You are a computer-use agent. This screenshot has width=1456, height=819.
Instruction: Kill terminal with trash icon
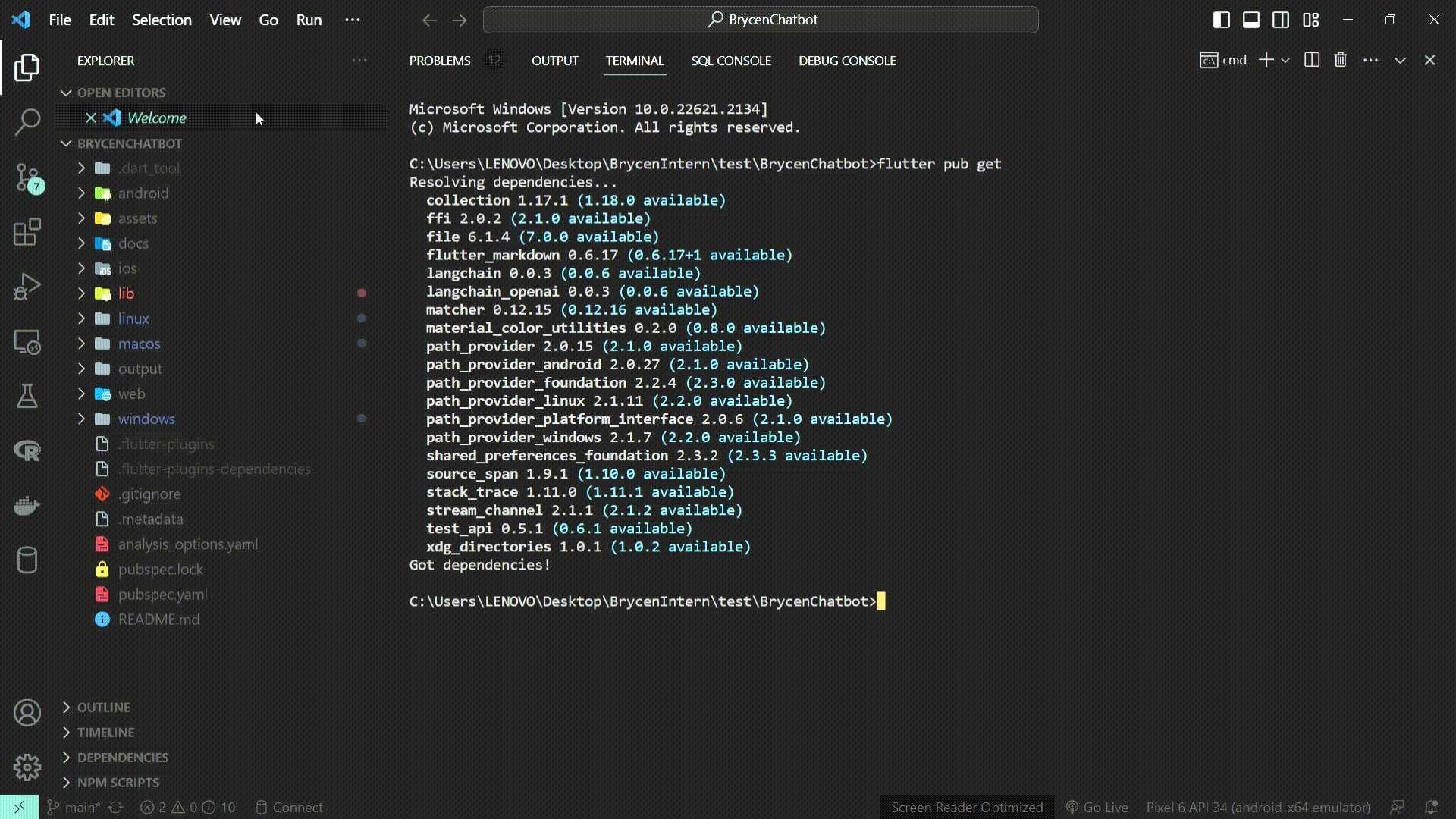[x=1340, y=60]
